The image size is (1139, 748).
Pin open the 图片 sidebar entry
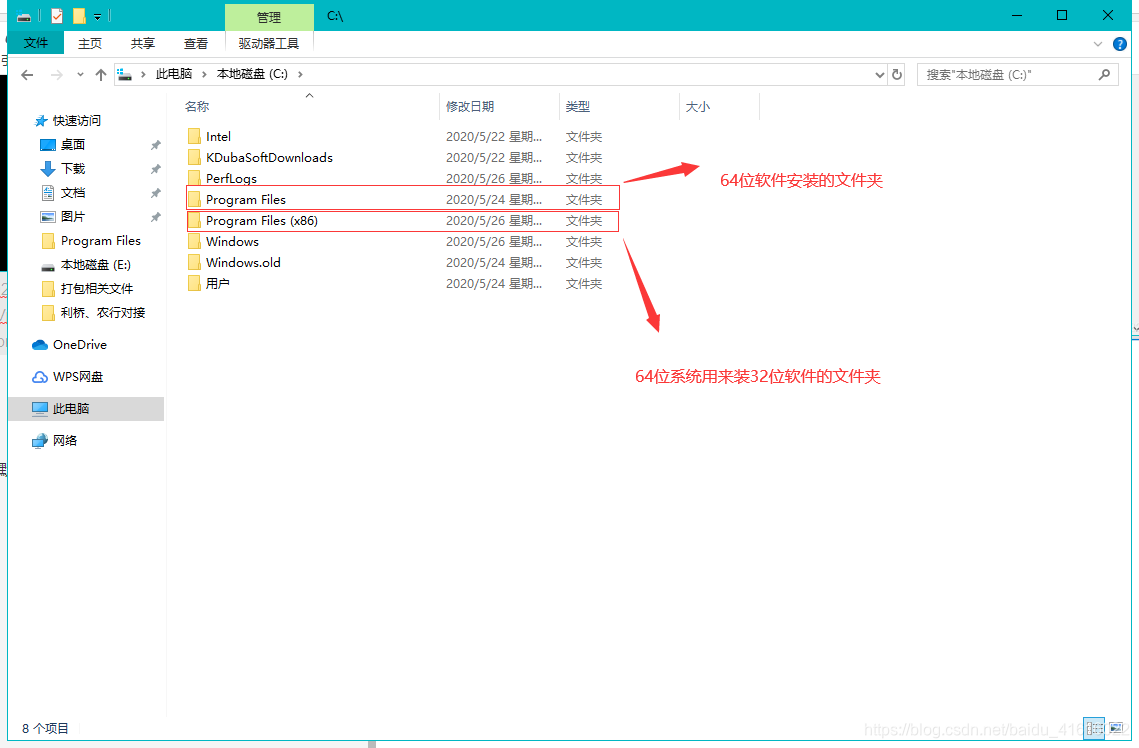pyautogui.click(x=156, y=216)
